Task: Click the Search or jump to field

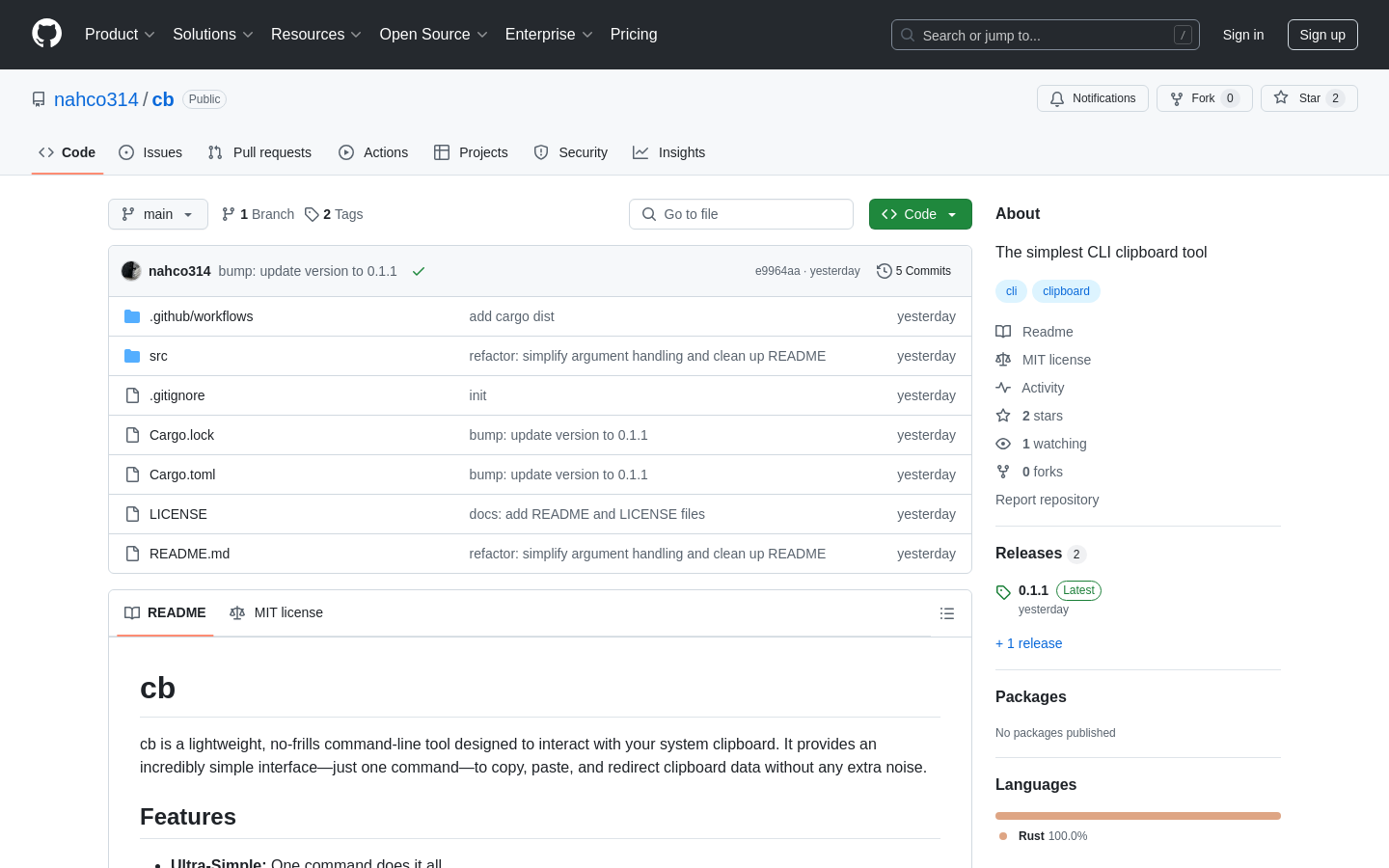Action: pyautogui.click(x=1046, y=35)
